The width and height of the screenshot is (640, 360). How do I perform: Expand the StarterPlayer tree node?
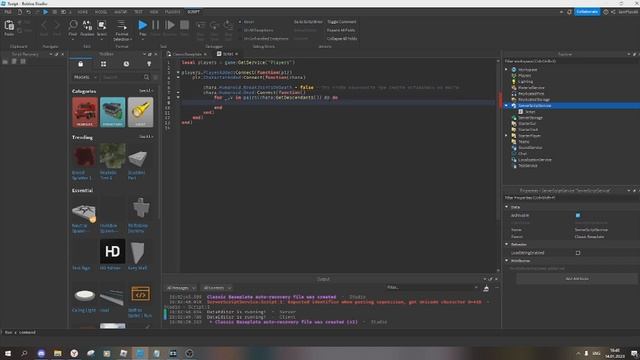coord(507,136)
